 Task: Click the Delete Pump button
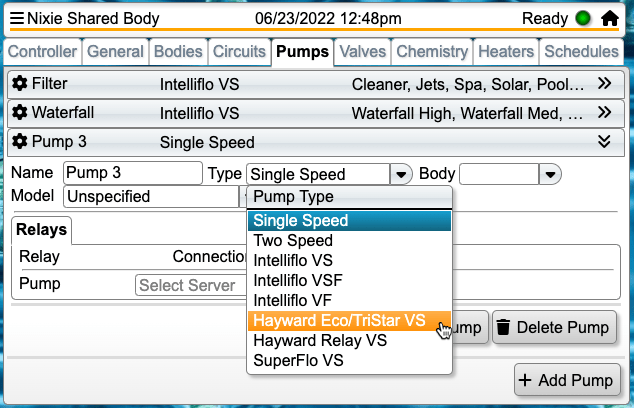point(554,327)
